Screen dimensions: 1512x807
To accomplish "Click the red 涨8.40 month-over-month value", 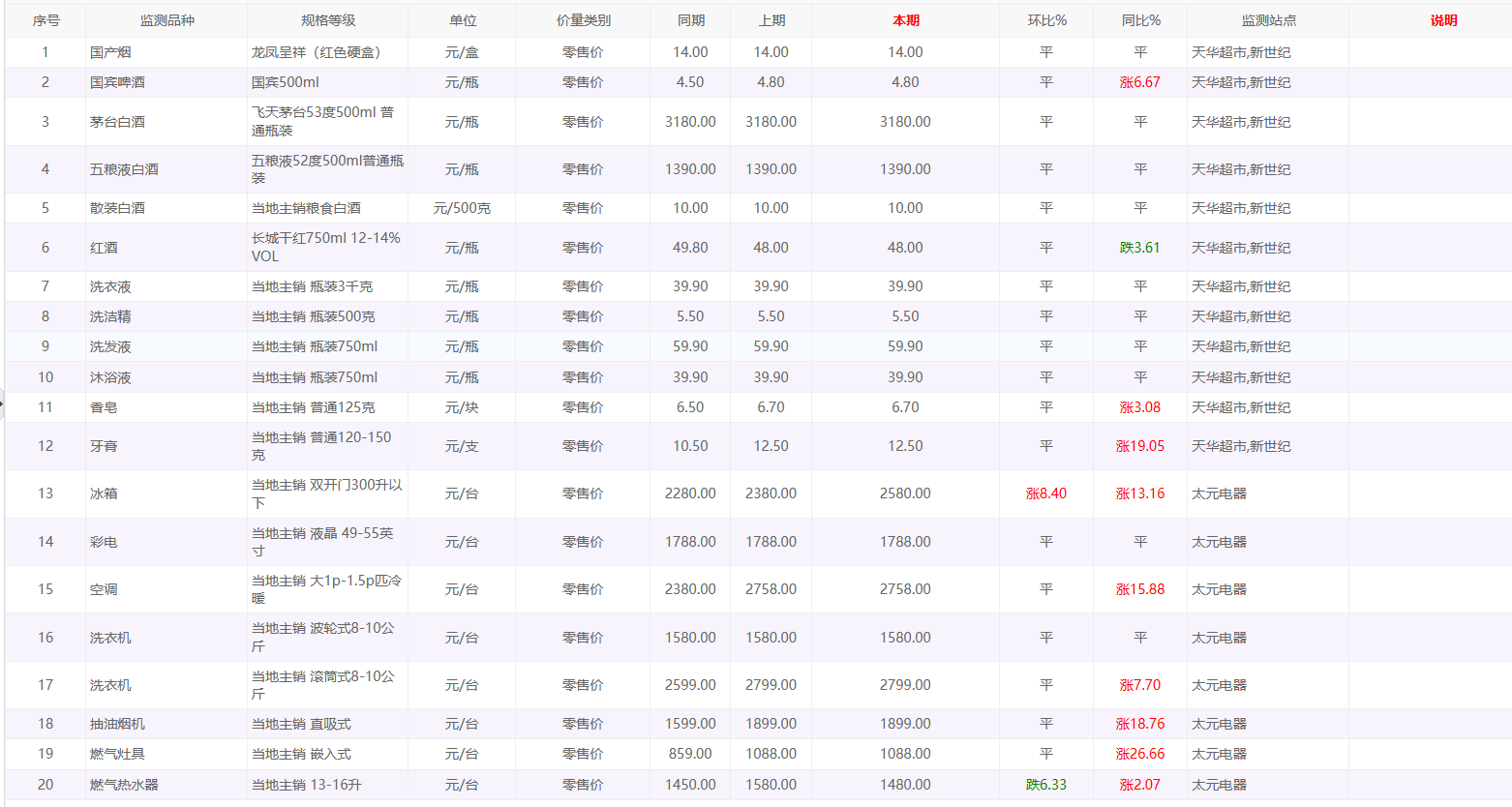I will point(1046,493).
